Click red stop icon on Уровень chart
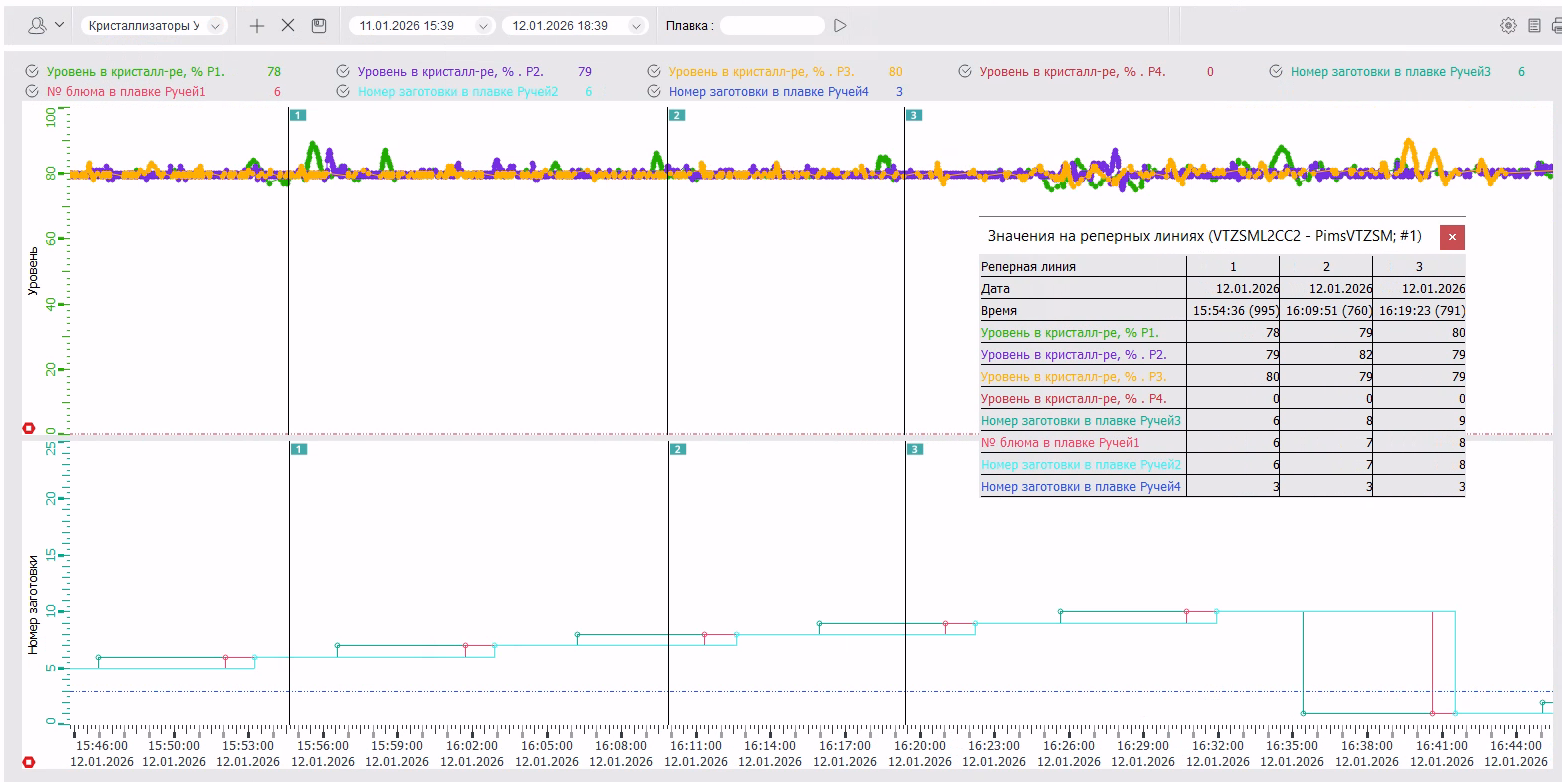1562x782 pixels. click(x=28, y=428)
